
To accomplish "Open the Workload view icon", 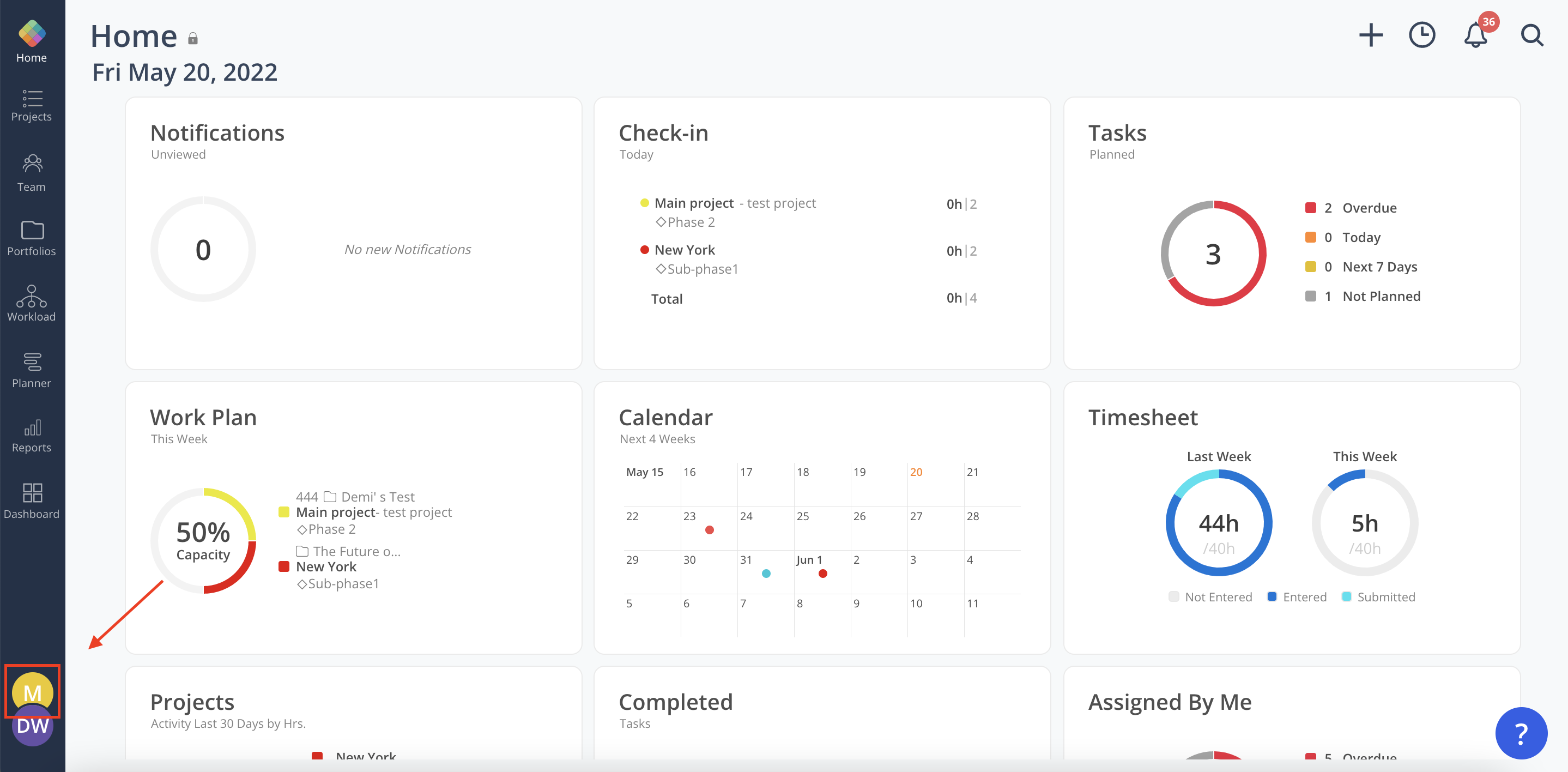I will (32, 303).
